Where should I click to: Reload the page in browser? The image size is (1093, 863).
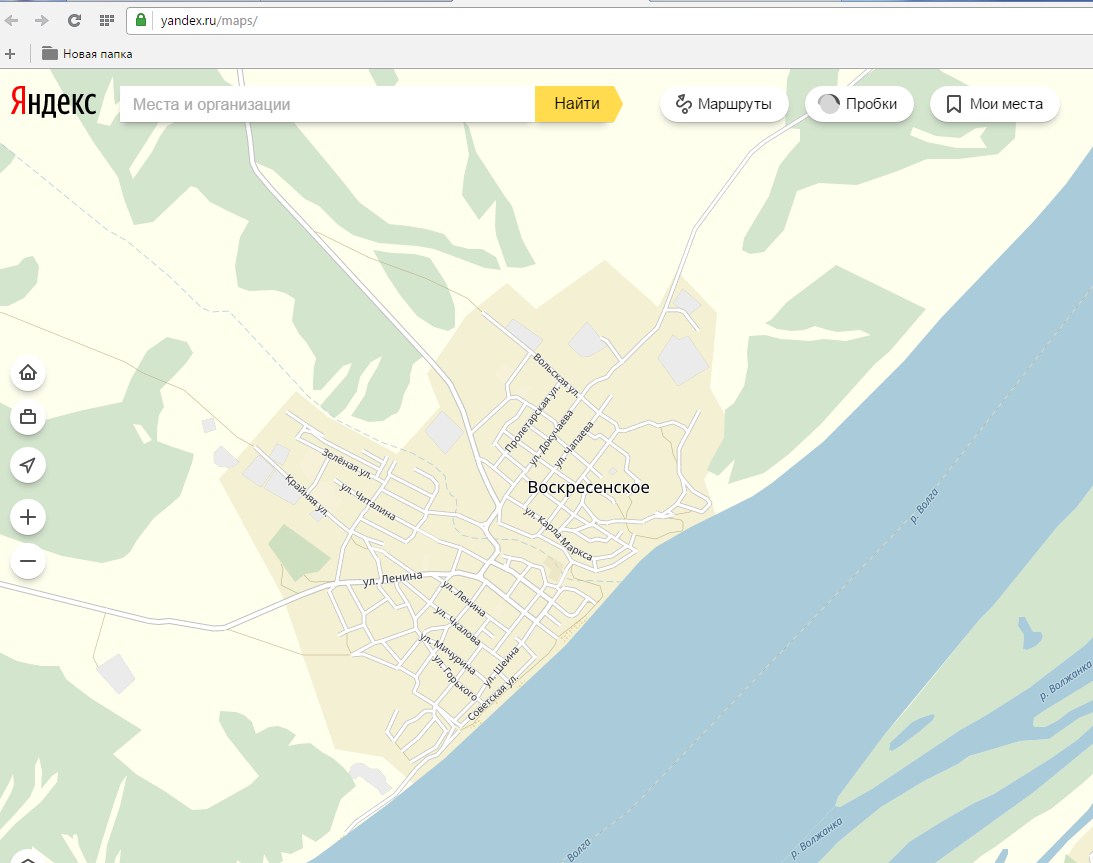tap(73, 20)
